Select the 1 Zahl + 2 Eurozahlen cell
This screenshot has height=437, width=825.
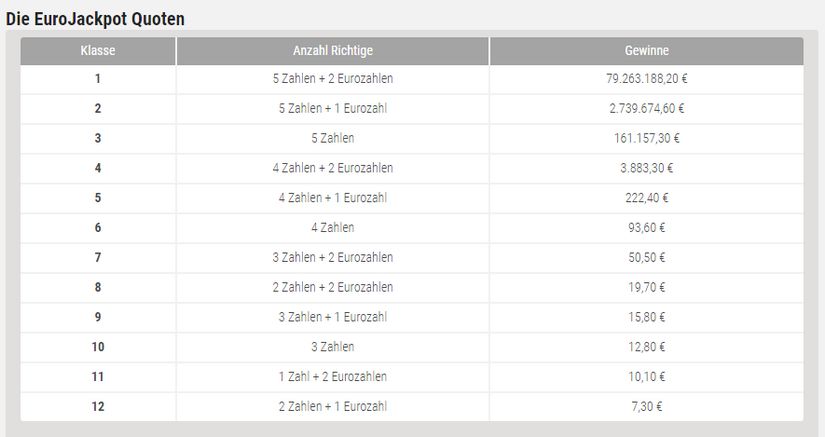click(333, 377)
